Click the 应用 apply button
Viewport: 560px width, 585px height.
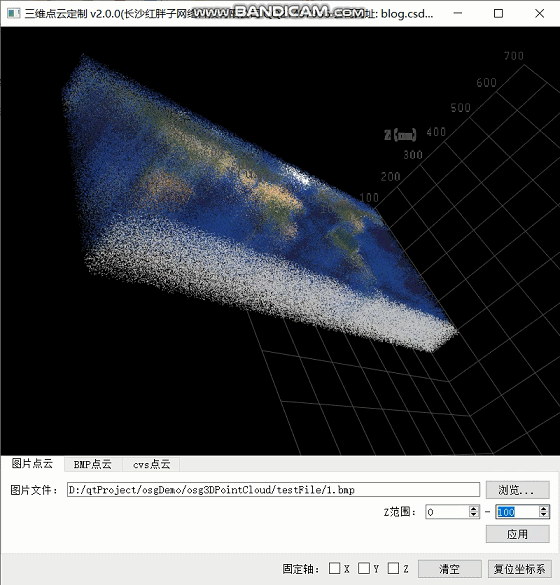pyautogui.click(x=517, y=534)
